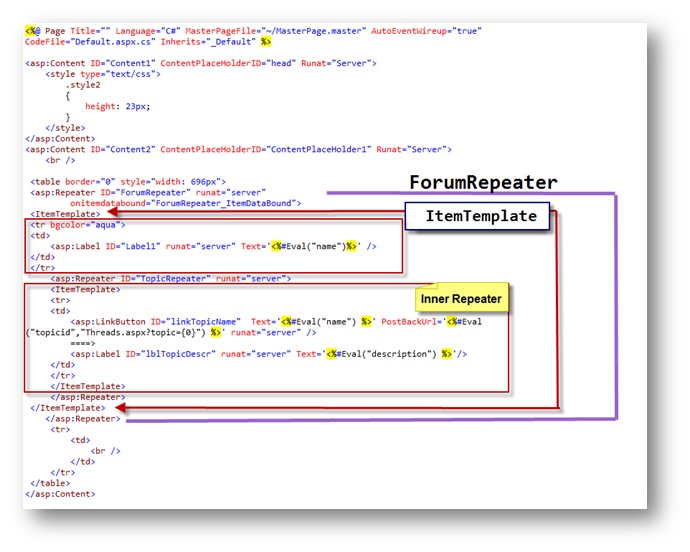Click the ====> arrow text line
Screen dimensions: 690x552
pyautogui.click(x=83, y=343)
